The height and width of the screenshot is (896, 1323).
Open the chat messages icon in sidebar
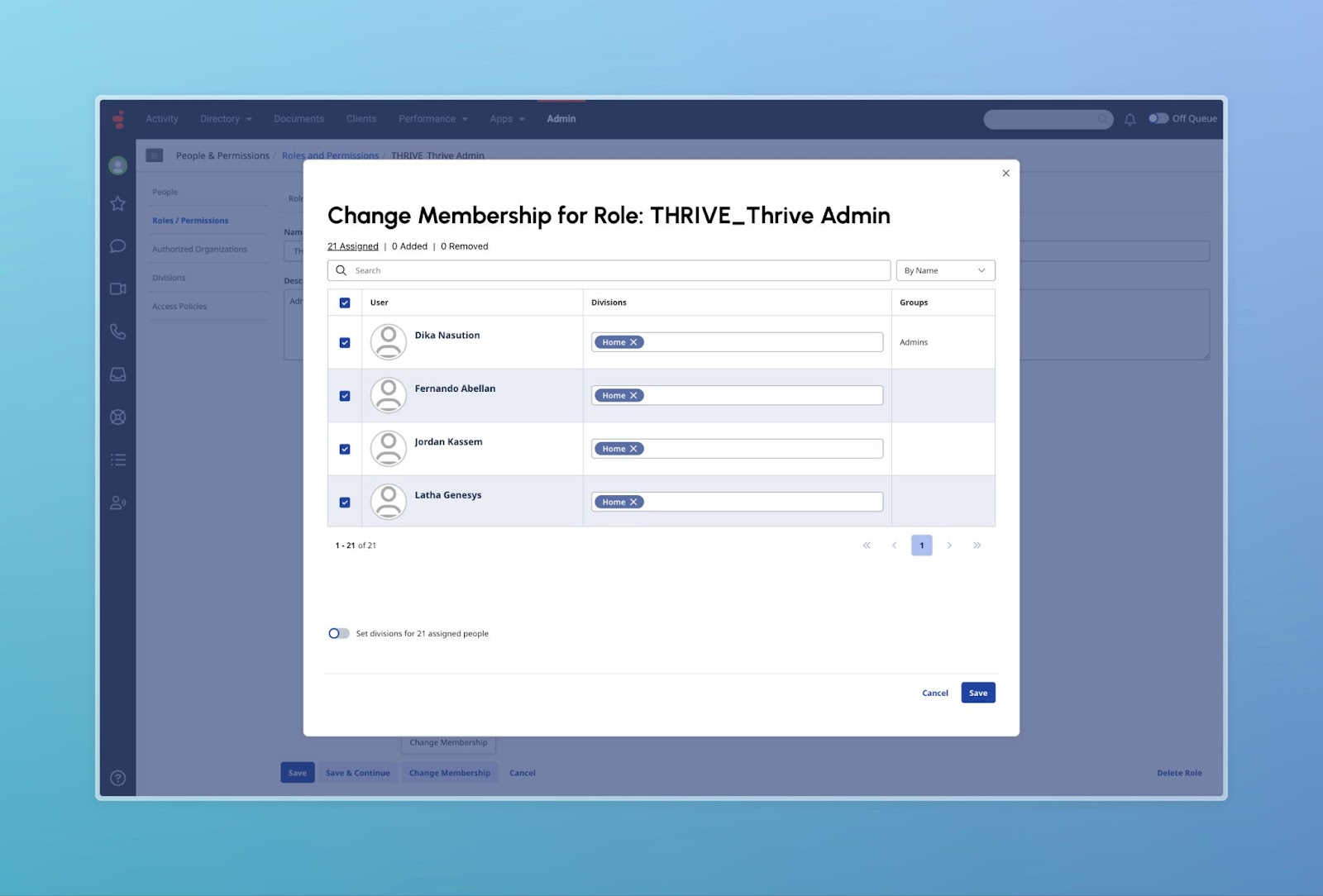pos(118,245)
